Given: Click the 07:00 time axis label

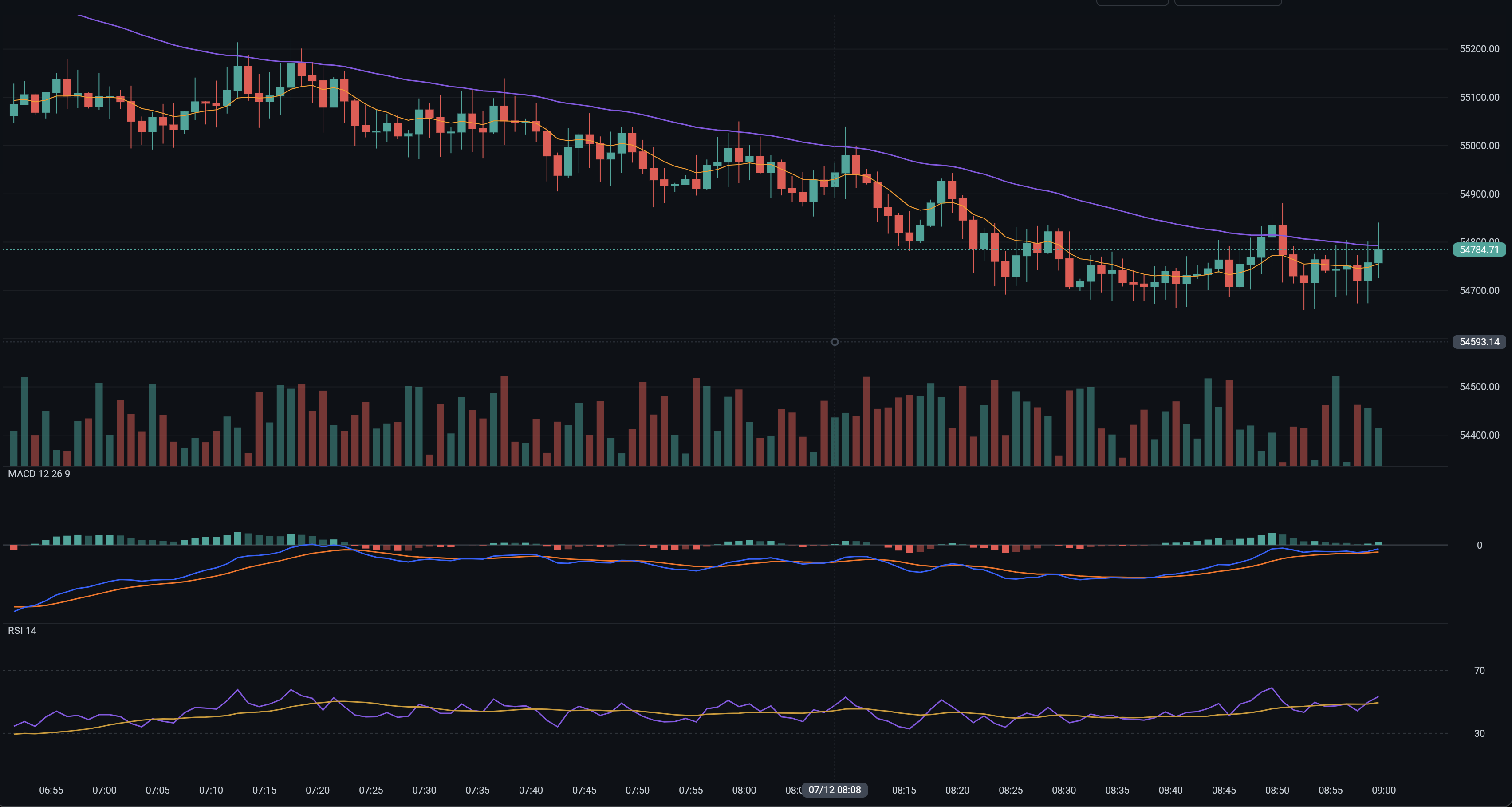Looking at the screenshot, I should click(x=104, y=790).
